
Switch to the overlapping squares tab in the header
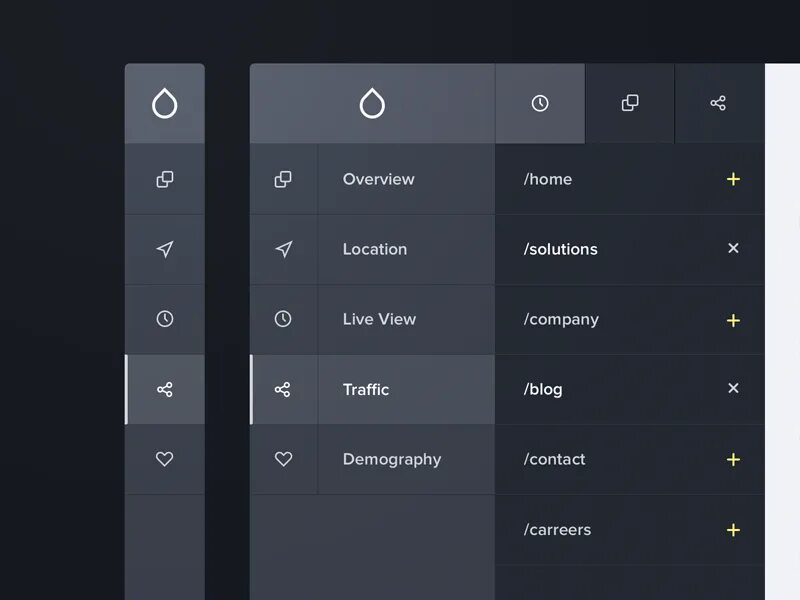[630, 103]
